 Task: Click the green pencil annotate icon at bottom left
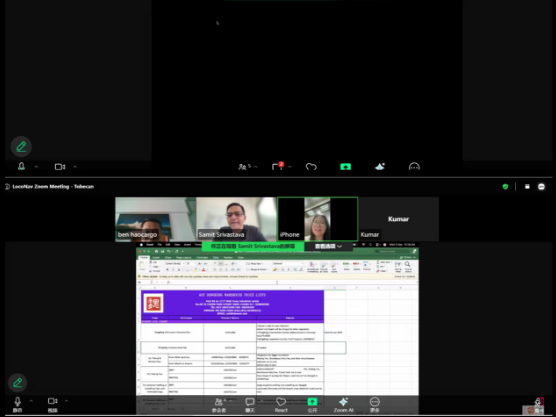coord(18,383)
